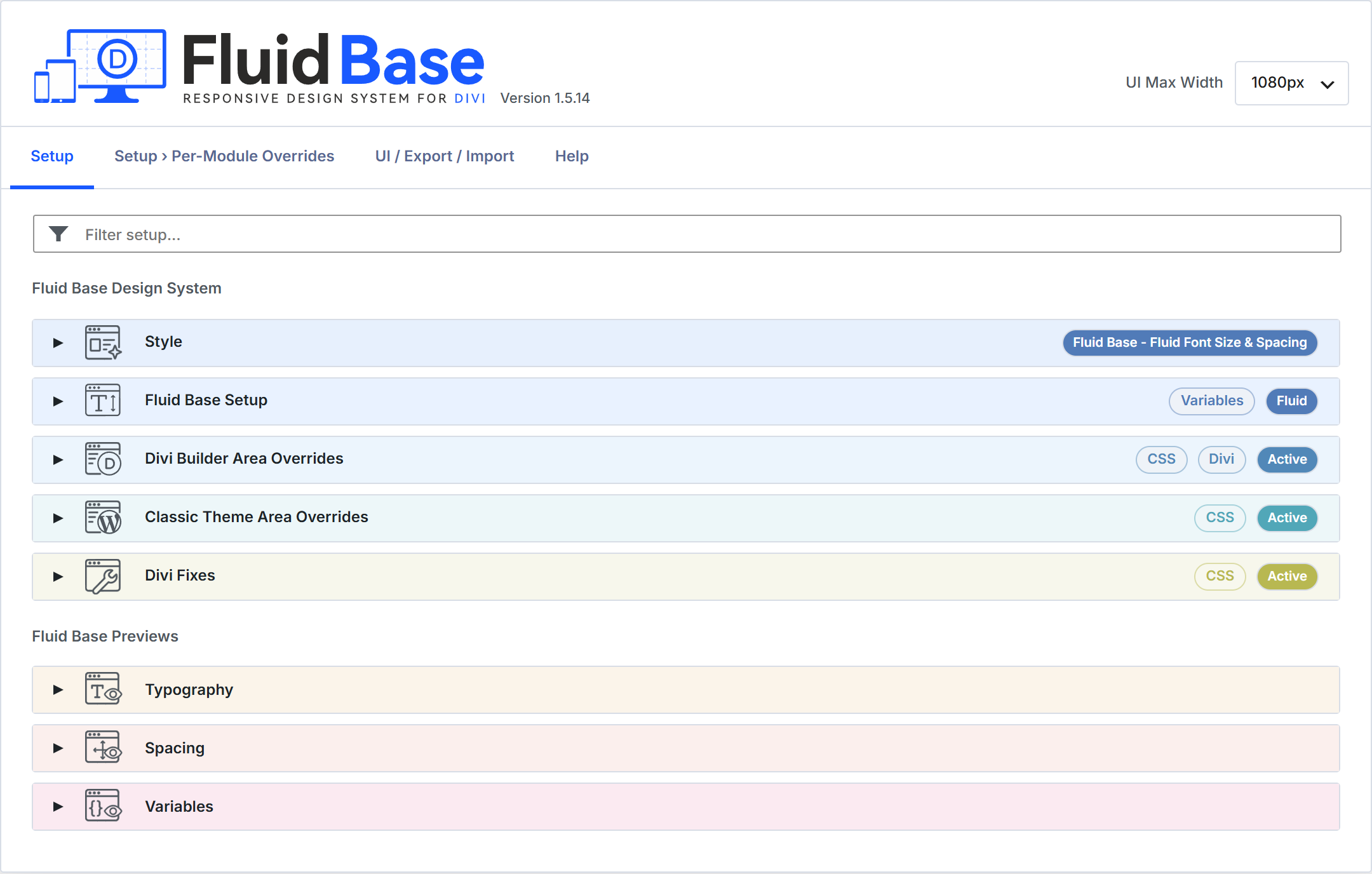The width and height of the screenshot is (1372, 874).
Task: Click the Fluid badge in Fluid Base Setup
Action: pos(1291,401)
